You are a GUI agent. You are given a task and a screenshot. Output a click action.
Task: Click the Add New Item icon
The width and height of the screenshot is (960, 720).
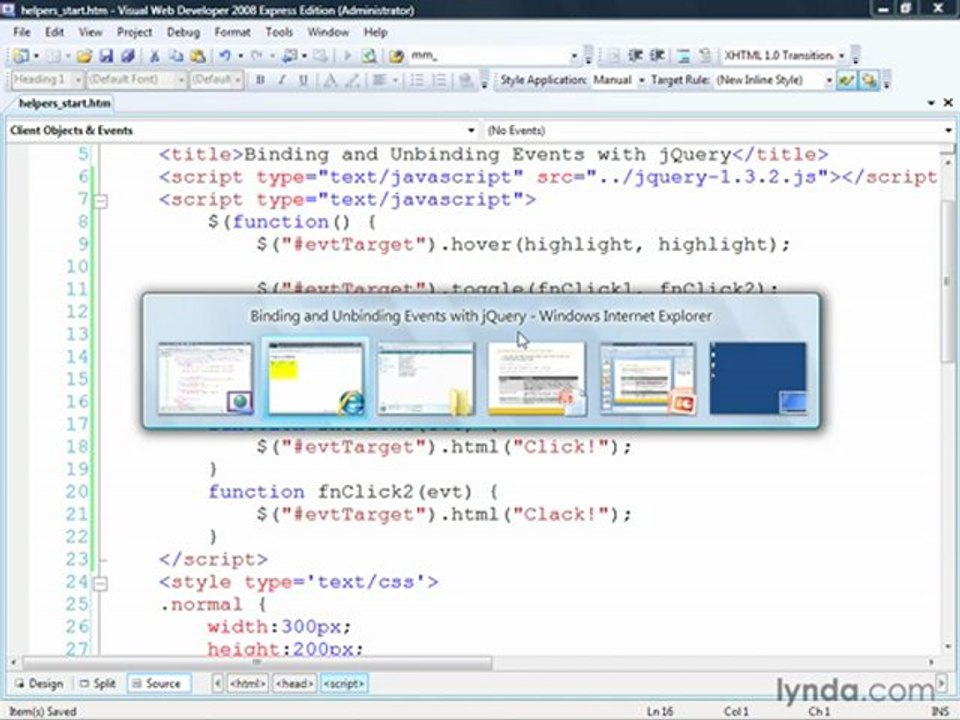tap(52, 56)
